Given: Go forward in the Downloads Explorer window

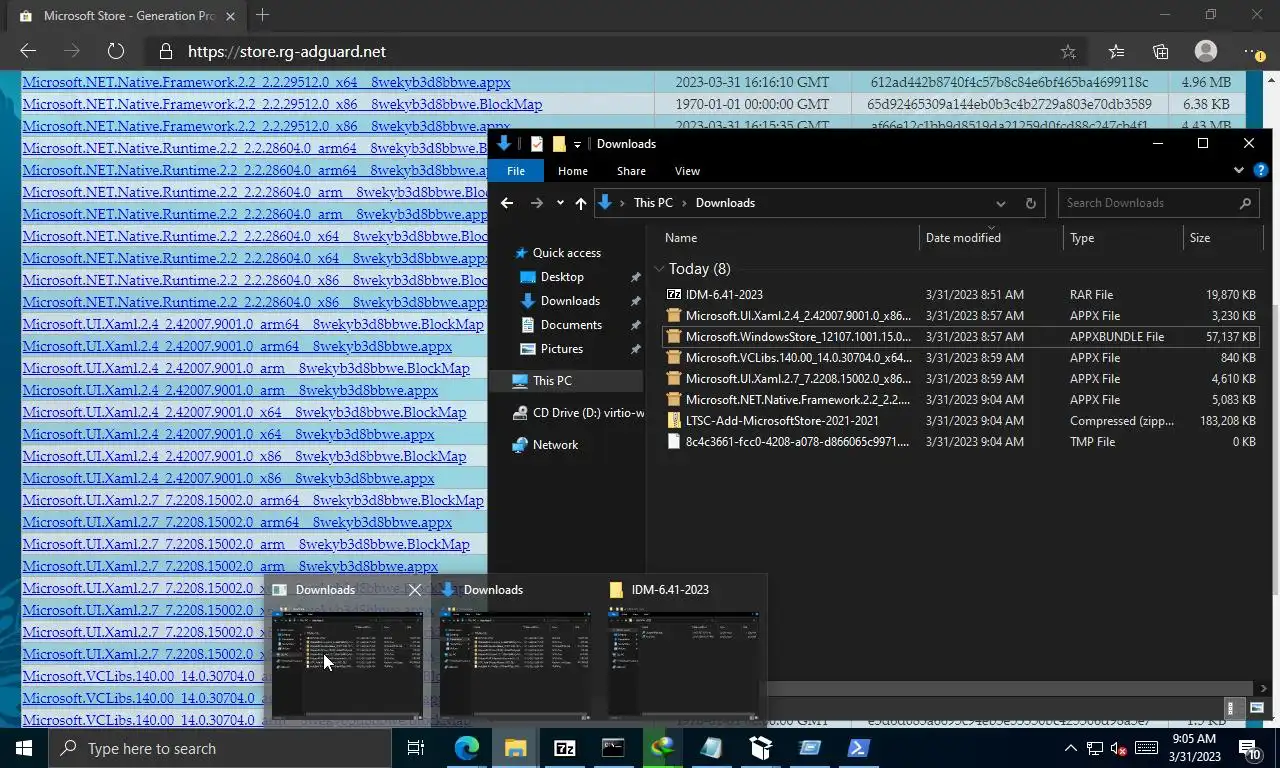Looking at the screenshot, I should (x=537, y=203).
